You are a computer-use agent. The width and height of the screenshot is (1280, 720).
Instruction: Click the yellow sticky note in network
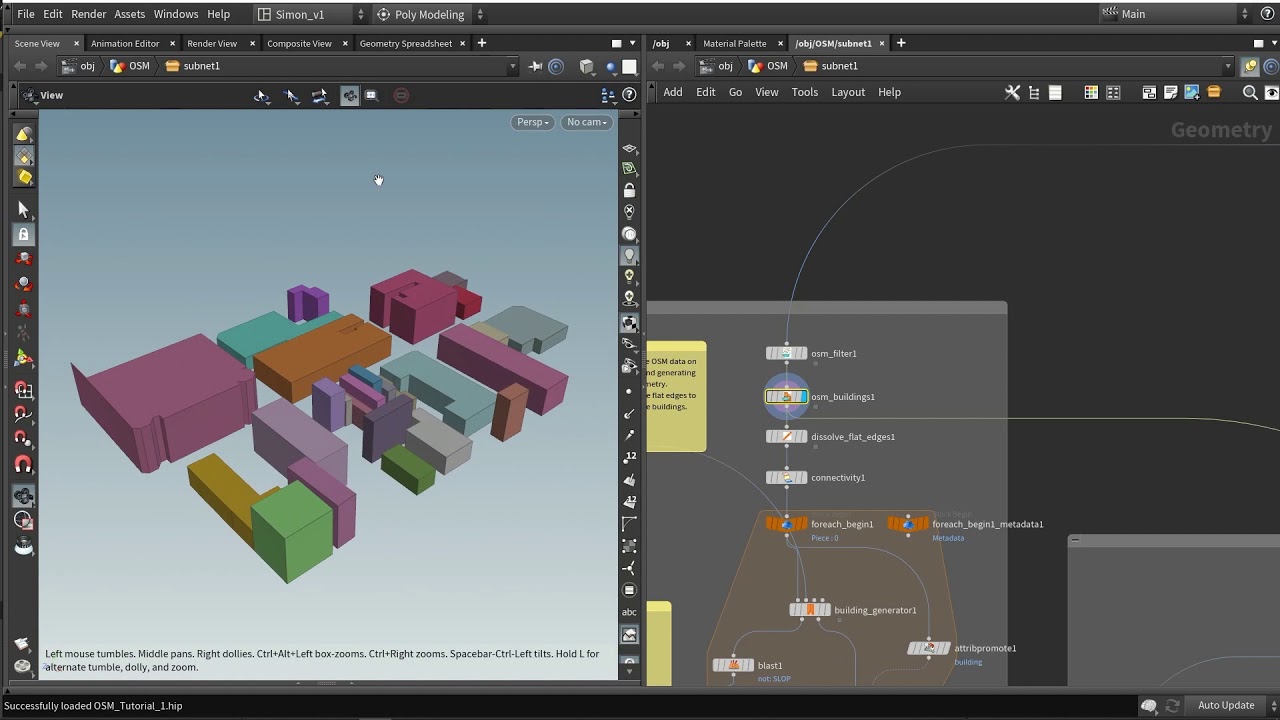[x=677, y=397]
